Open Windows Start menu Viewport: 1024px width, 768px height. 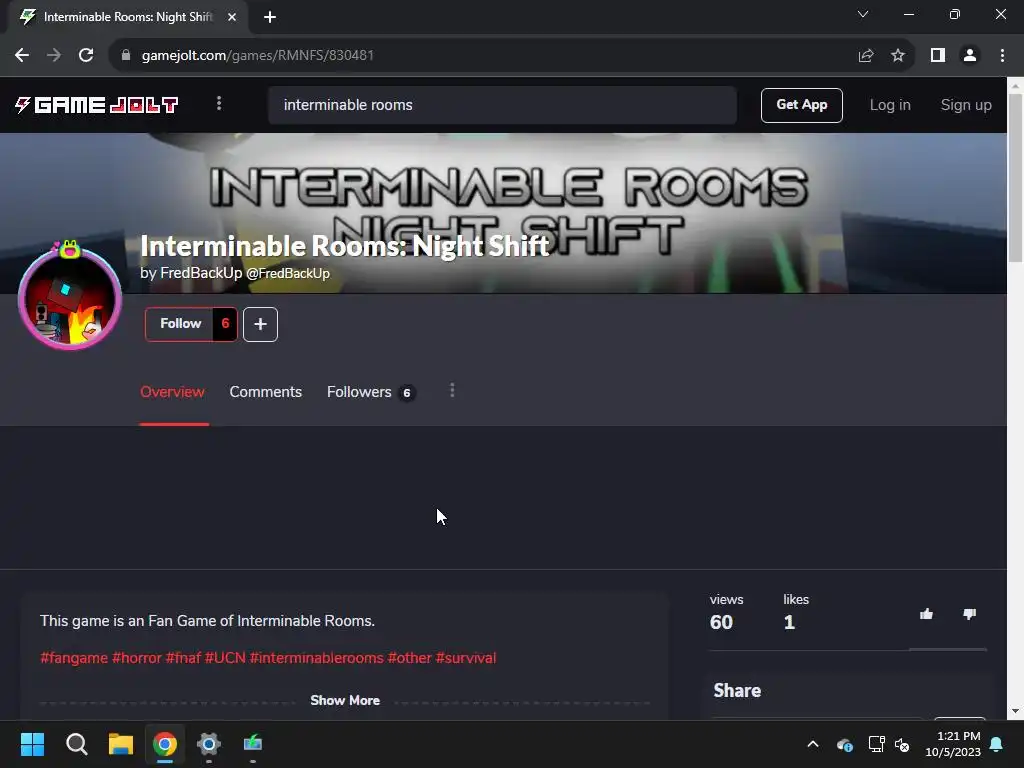click(32, 744)
